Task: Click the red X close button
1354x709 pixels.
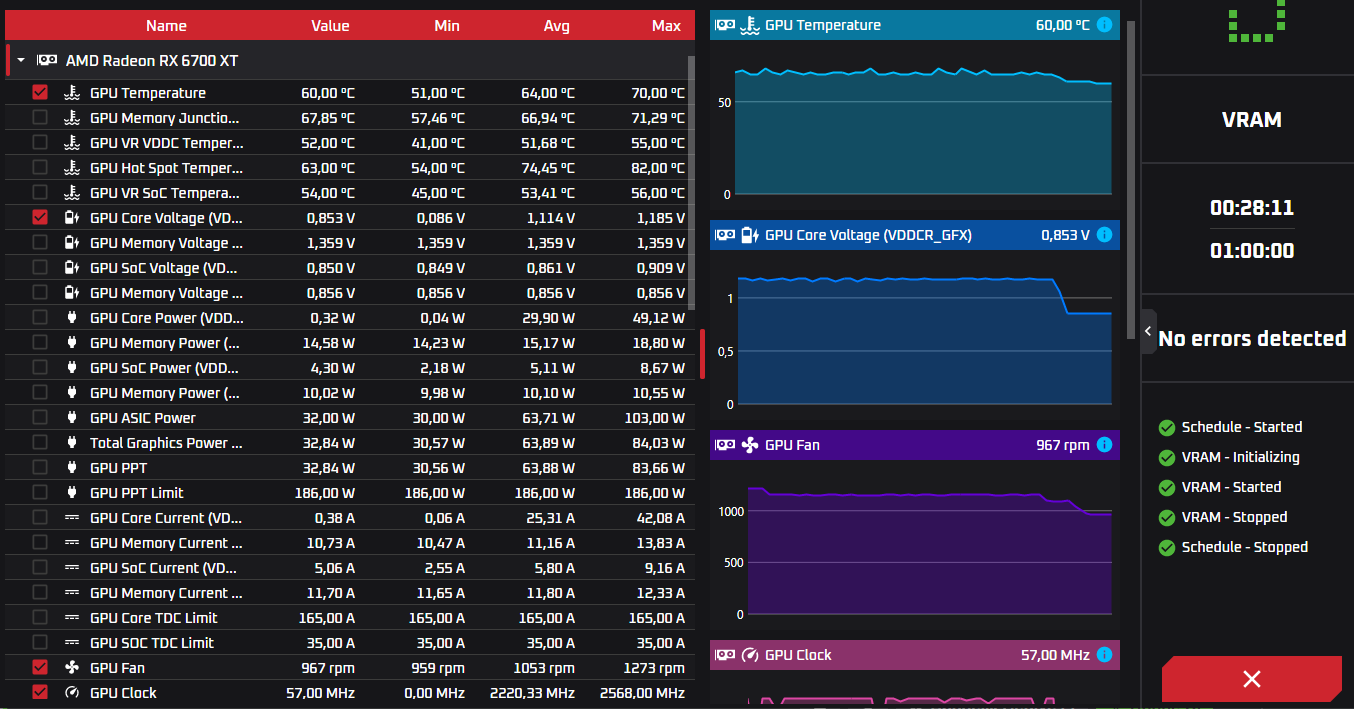Action: 1251,679
